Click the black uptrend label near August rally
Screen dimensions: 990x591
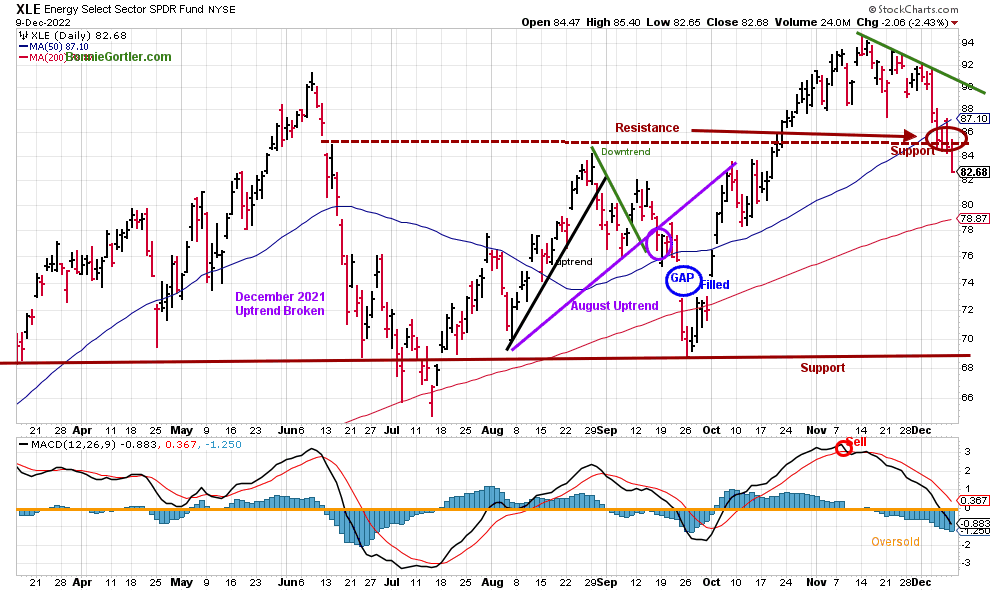pyautogui.click(x=573, y=261)
